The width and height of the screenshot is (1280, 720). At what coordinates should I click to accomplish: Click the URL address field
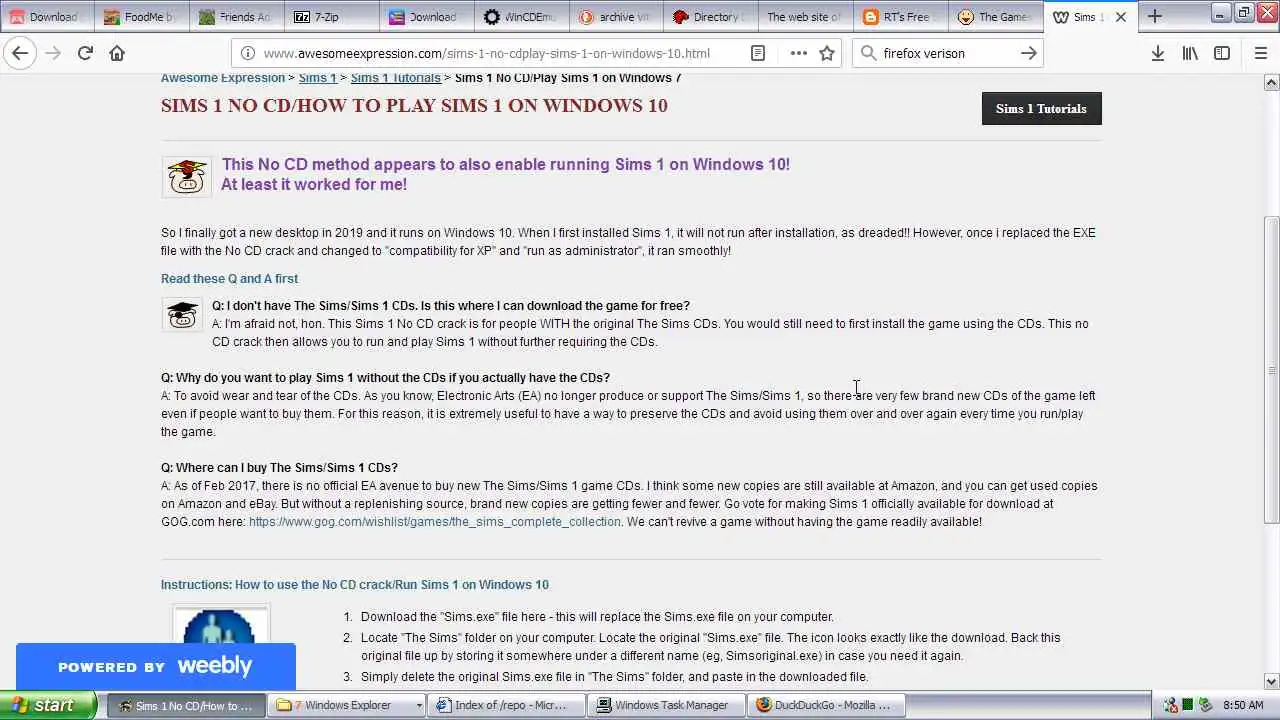(485, 53)
